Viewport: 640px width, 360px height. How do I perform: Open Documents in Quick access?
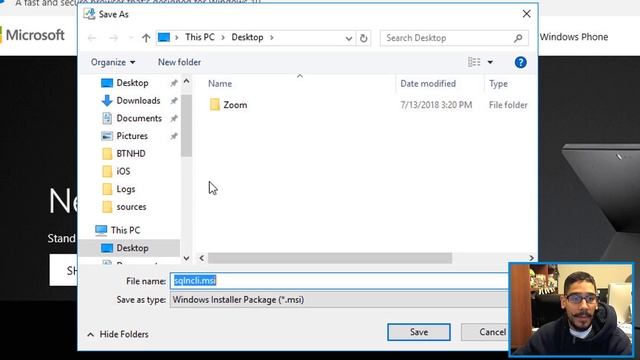click(x=139, y=118)
